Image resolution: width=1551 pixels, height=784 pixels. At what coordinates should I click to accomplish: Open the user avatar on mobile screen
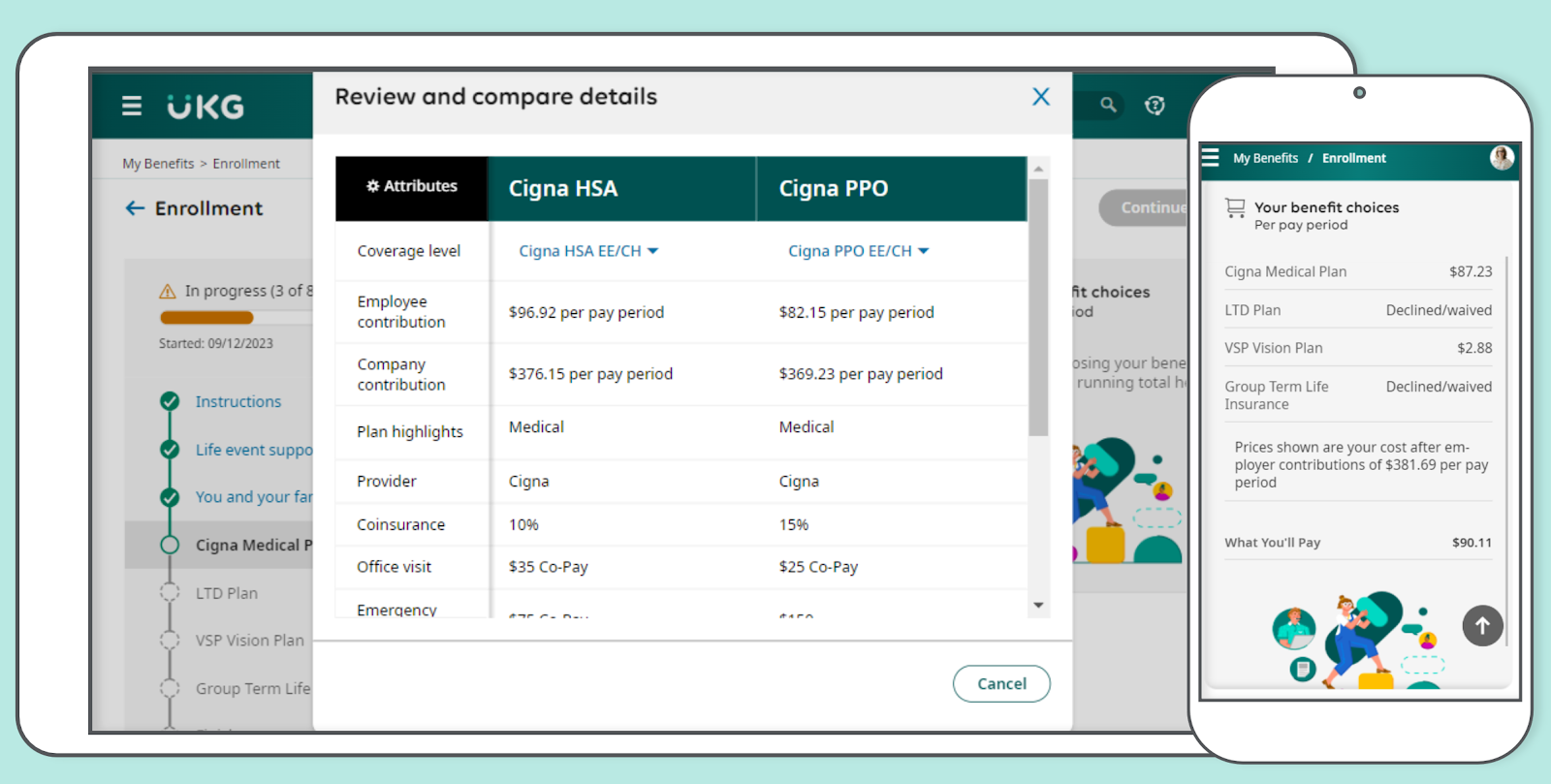[x=1502, y=157]
